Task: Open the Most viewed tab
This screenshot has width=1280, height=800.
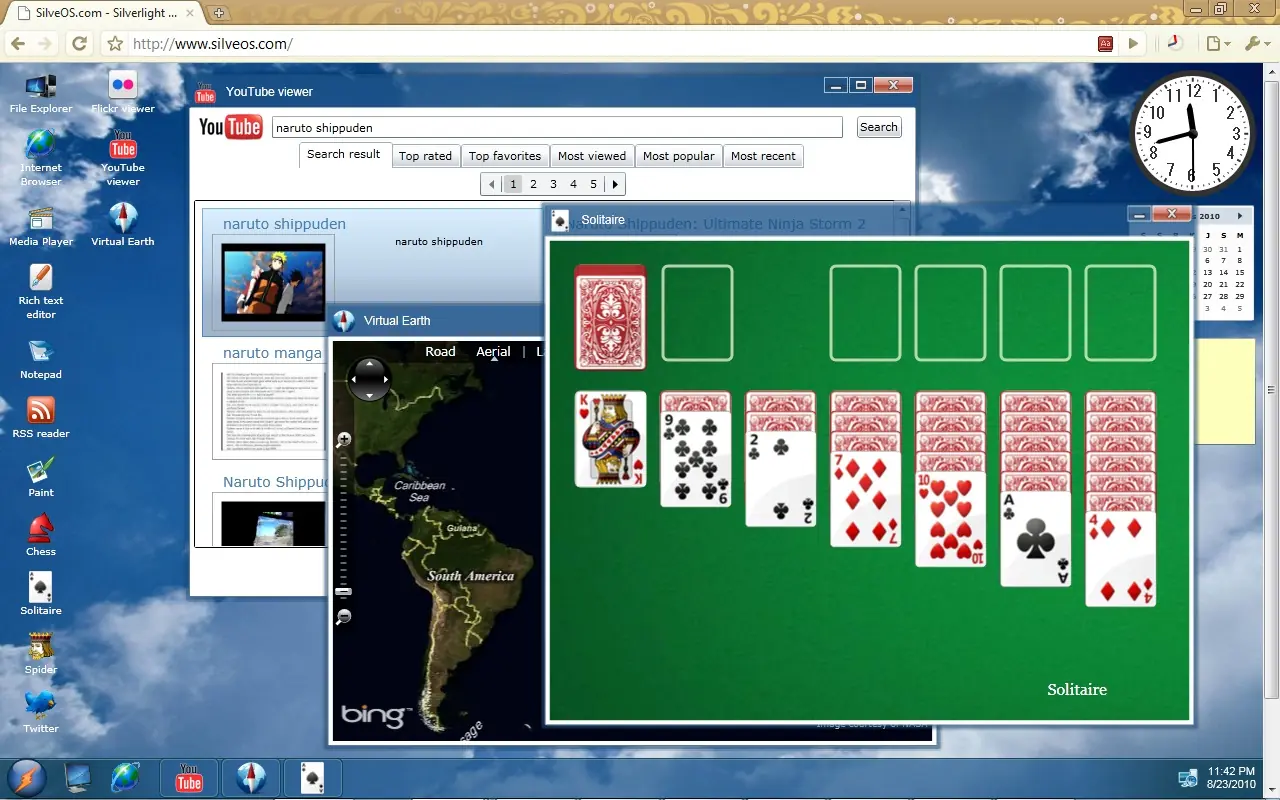Action: [592, 156]
